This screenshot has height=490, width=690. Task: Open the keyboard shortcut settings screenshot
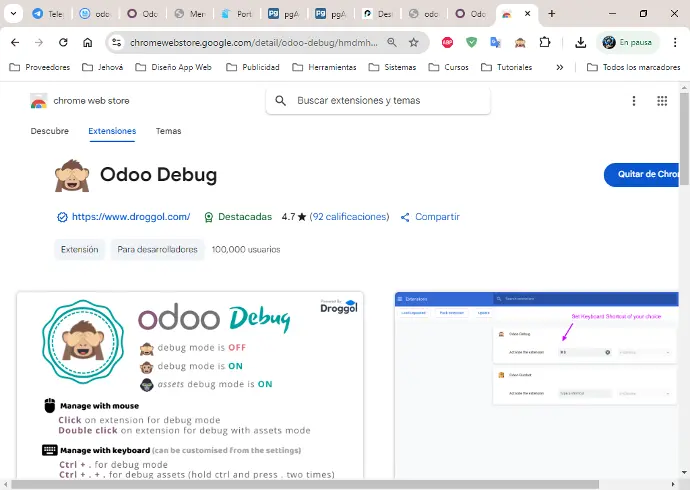[x=536, y=385]
